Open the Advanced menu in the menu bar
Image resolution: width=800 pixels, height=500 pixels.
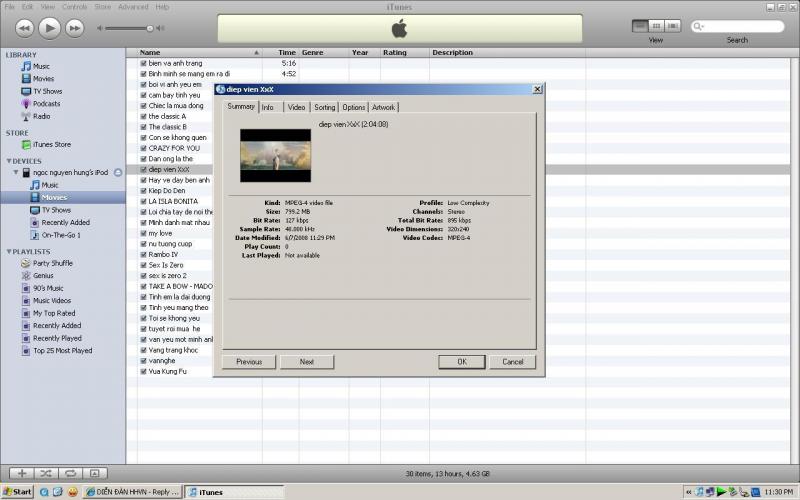pos(132,7)
